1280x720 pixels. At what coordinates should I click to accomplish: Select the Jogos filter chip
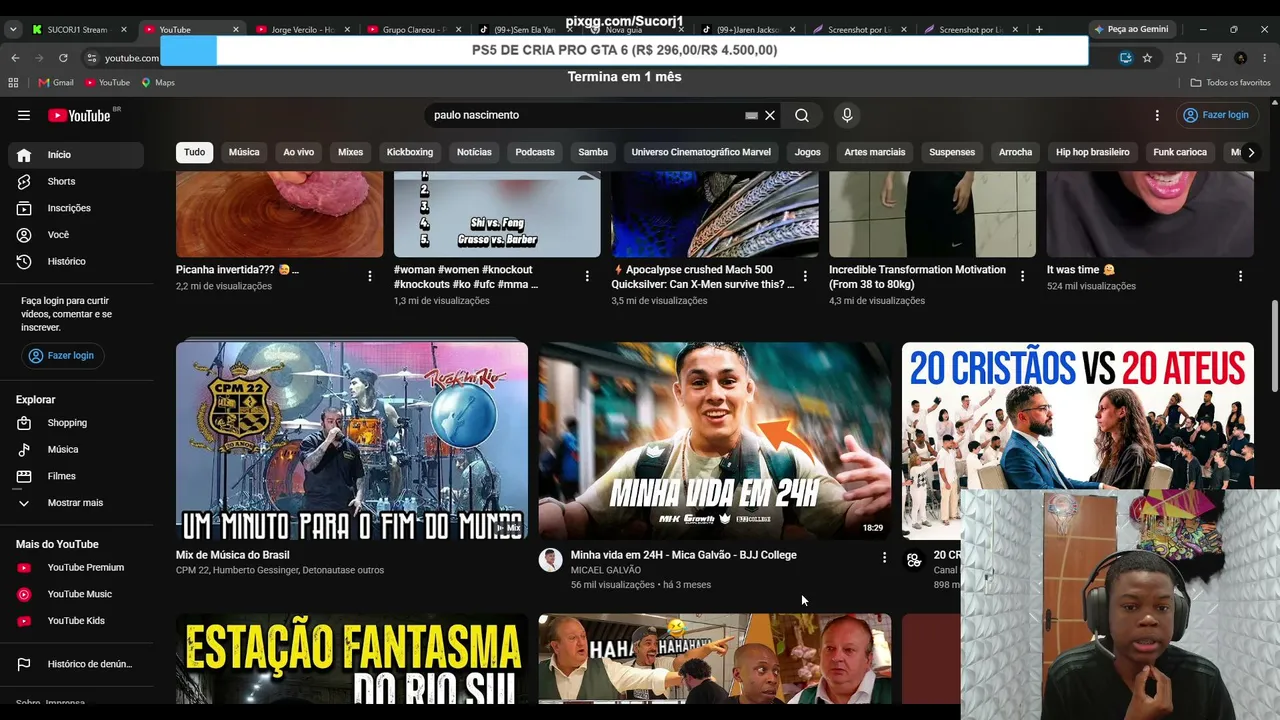click(807, 152)
